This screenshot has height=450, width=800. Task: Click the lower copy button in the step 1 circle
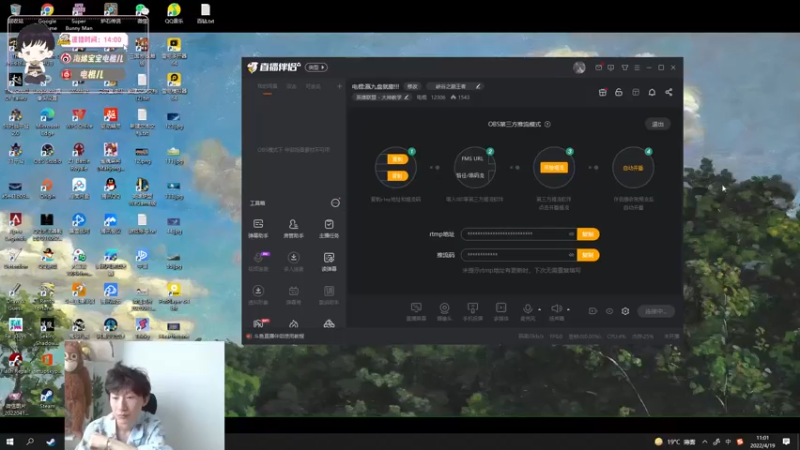click(x=397, y=176)
